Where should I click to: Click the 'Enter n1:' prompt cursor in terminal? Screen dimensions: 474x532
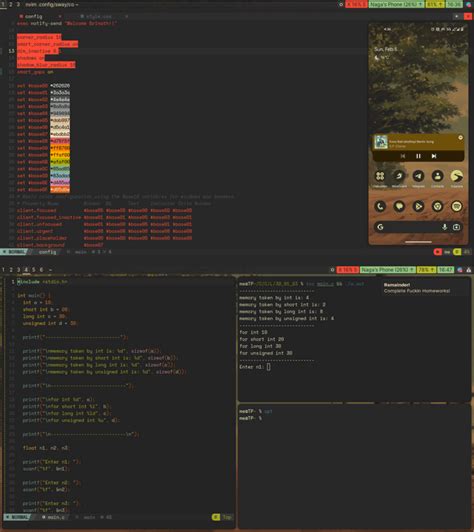point(268,367)
